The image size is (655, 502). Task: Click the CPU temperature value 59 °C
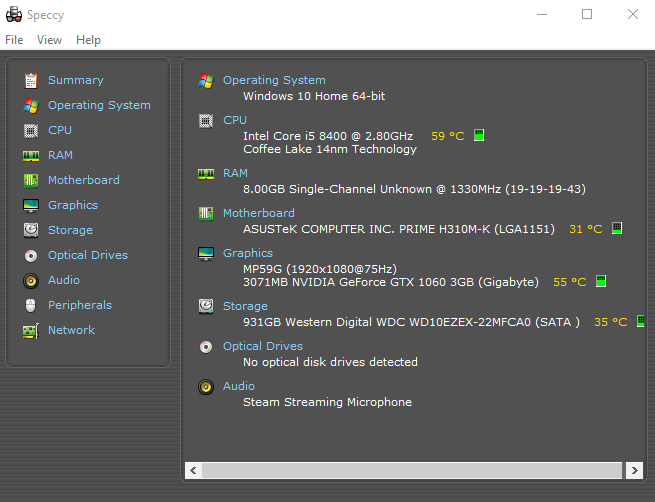pyautogui.click(x=448, y=136)
